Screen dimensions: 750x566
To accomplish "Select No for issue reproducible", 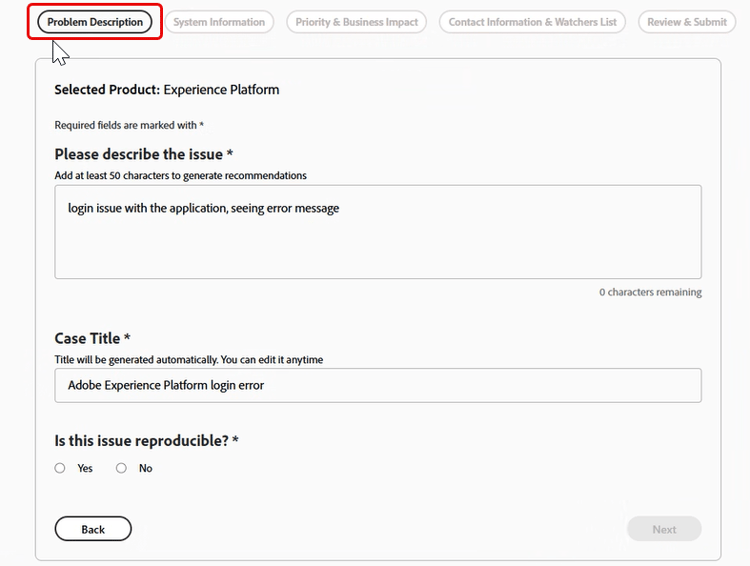I will click(x=121, y=468).
